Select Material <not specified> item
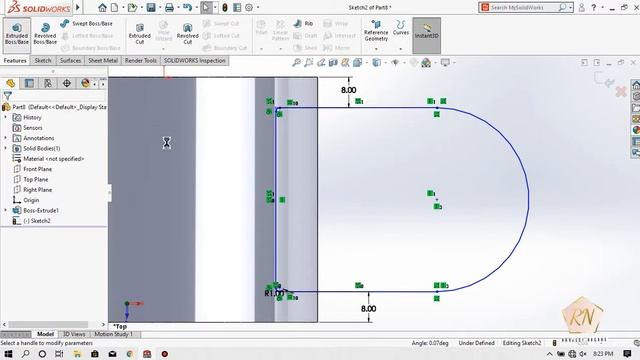This screenshot has height=360, width=640. coord(48,159)
